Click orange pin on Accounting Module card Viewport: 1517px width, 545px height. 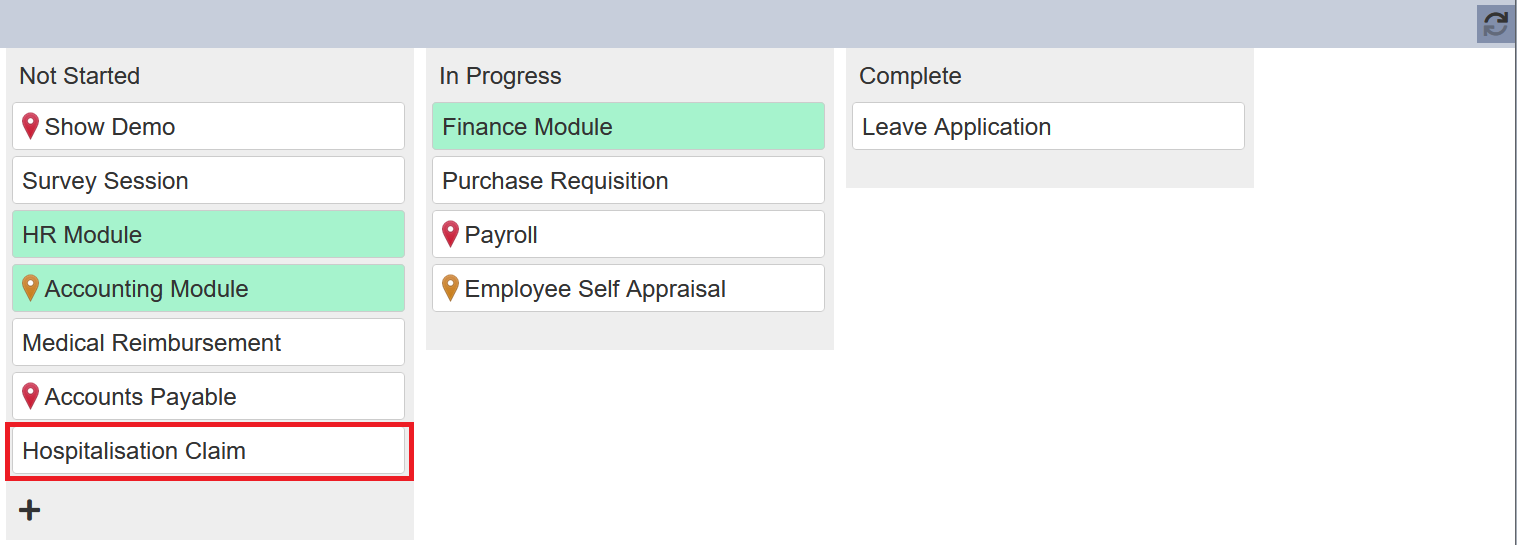pyautogui.click(x=31, y=288)
